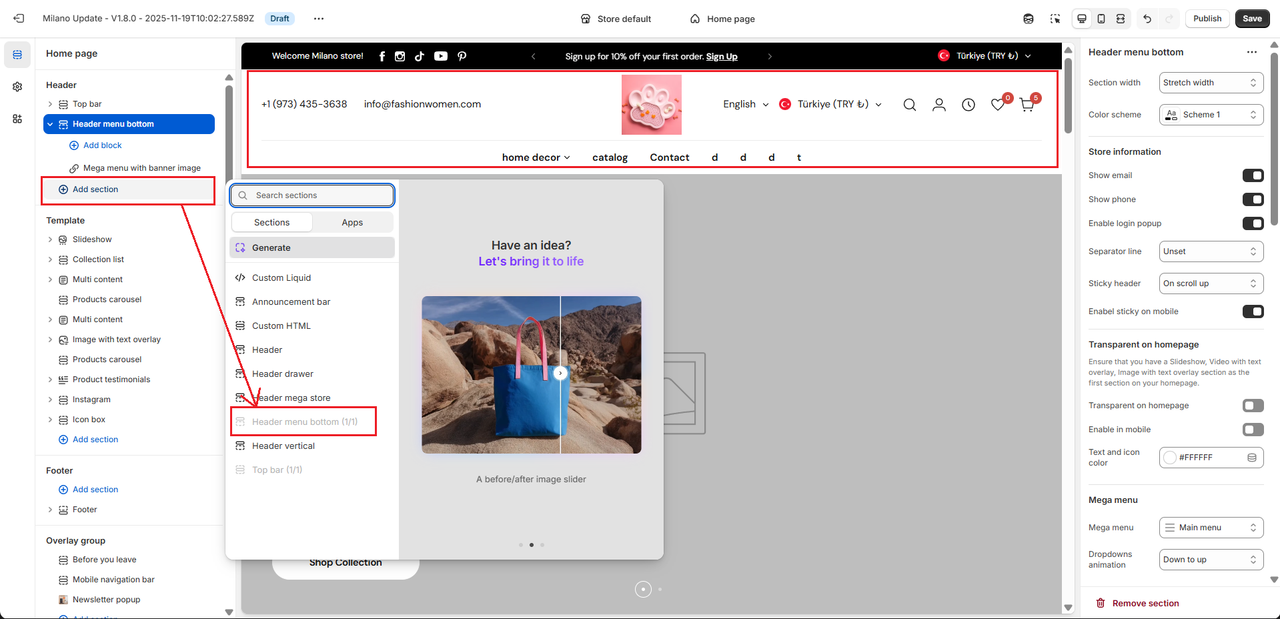Image resolution: width=1280 pixels, height=619 pixels.
Task: Select Announcement bar from section list
Action: tap(312, 302)
